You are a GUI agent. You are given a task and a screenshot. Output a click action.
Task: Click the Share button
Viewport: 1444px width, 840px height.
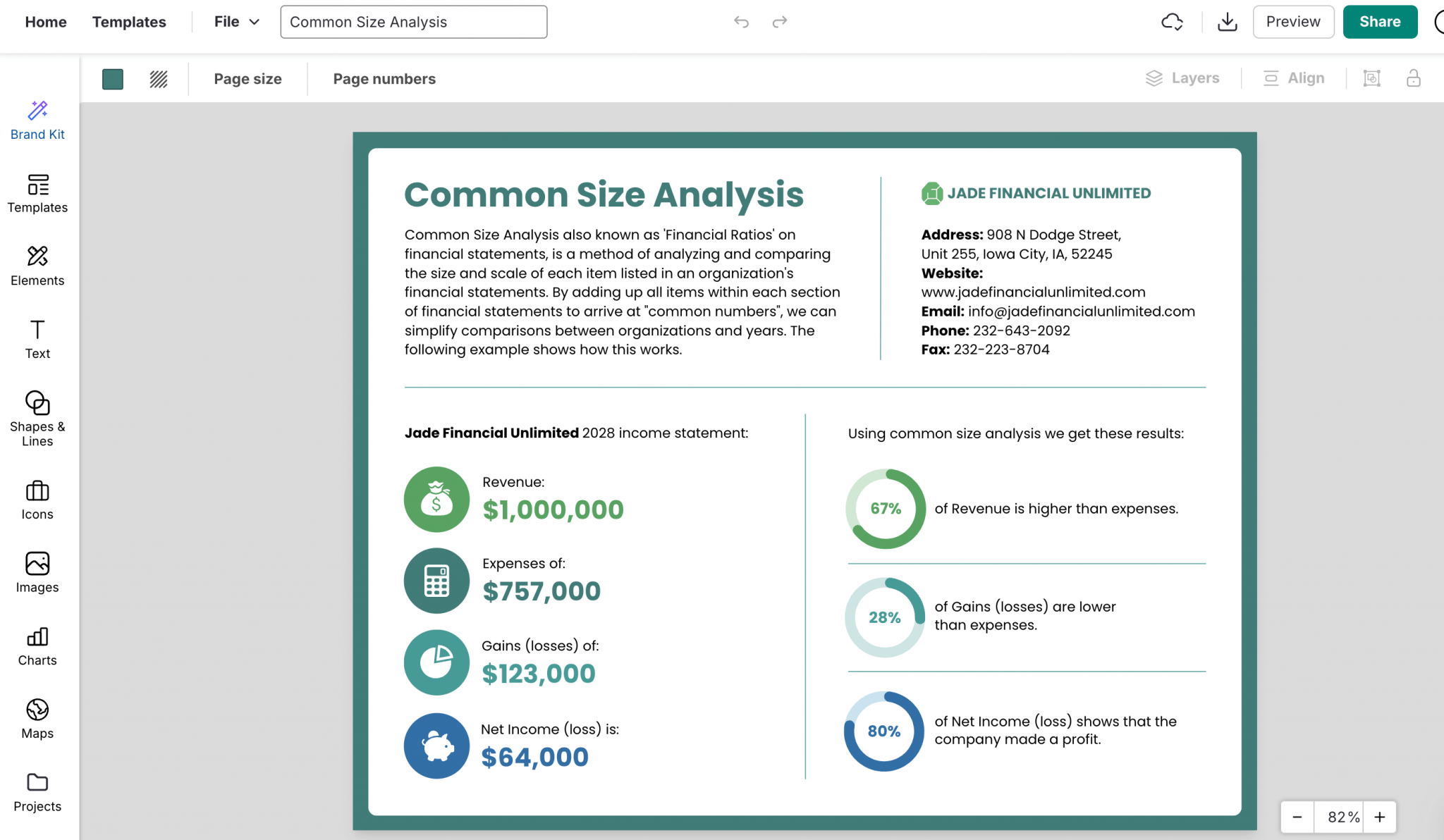coord(1380,22)
